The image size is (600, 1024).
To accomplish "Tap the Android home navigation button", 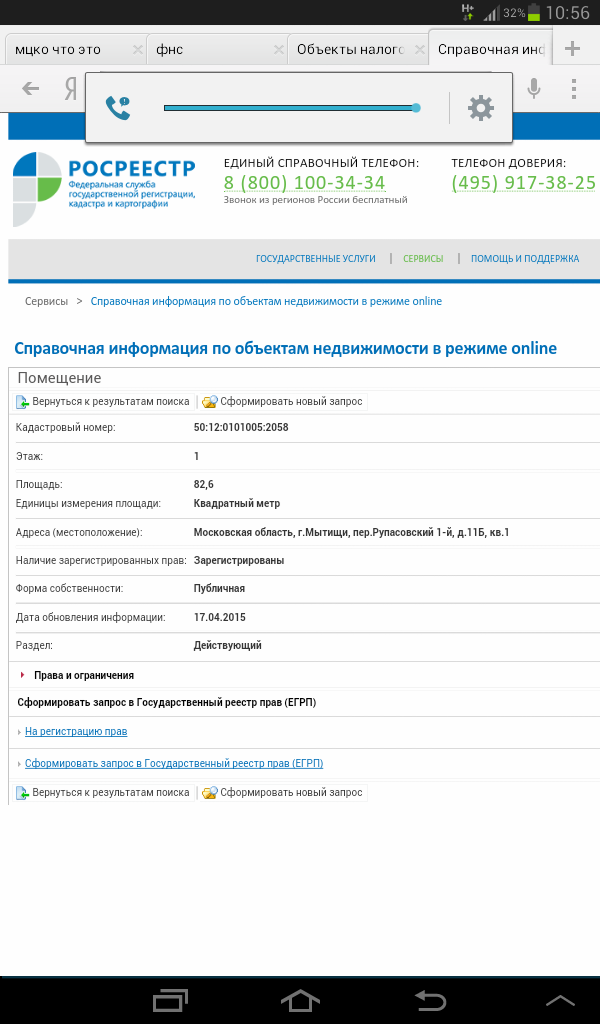I will click(300, 999).
